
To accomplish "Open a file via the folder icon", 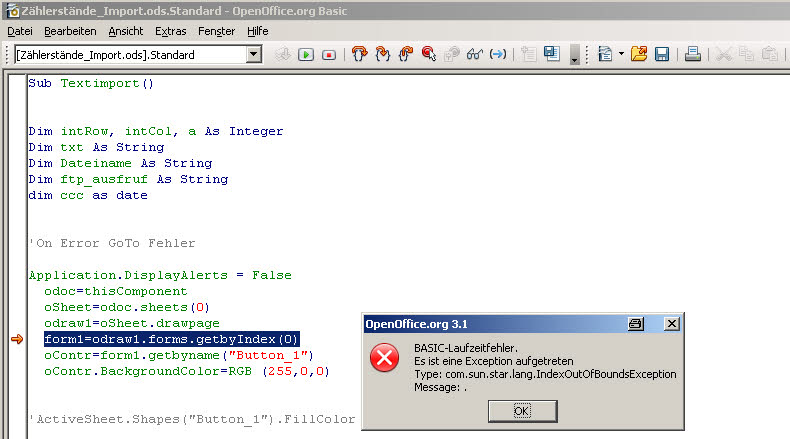I will [x=638, y=54].
